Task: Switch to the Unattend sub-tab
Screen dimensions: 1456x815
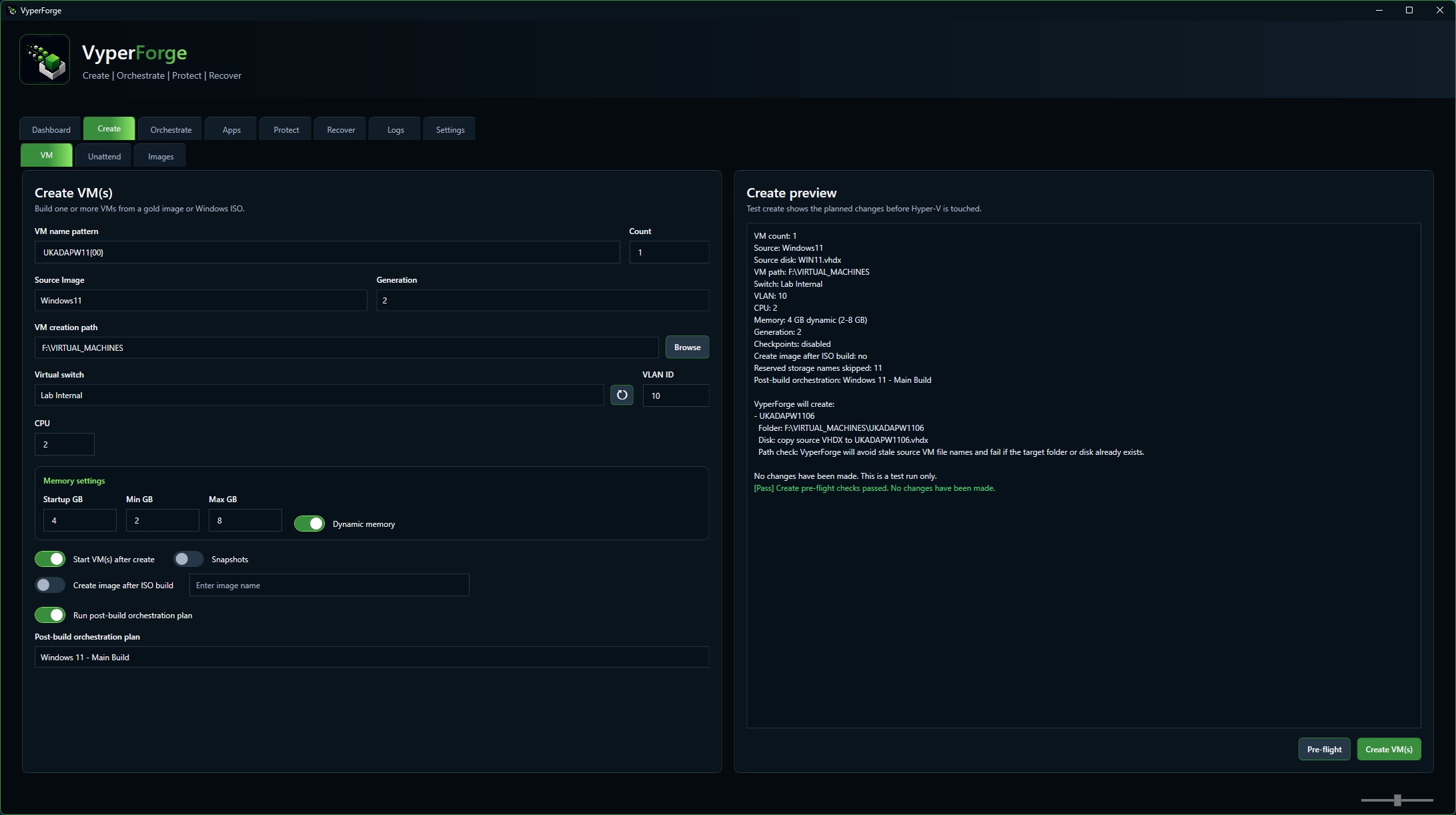Action: pyautogui.click(x=104, y=156)
